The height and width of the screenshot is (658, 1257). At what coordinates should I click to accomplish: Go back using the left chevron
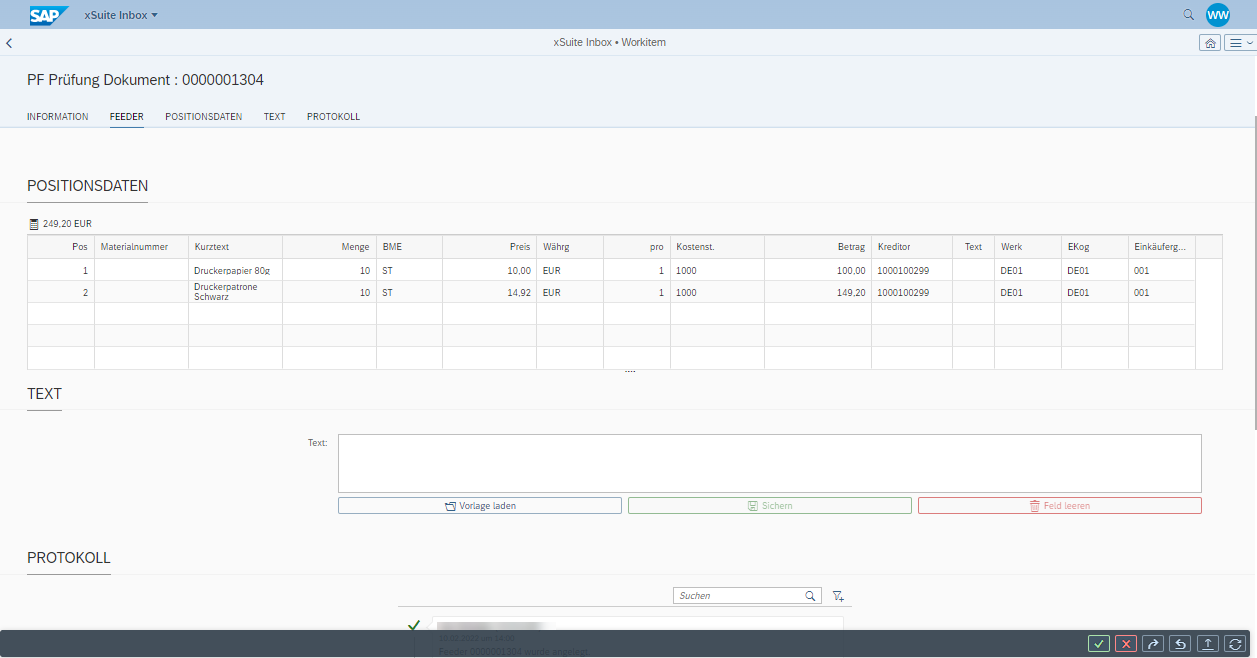pyautogui.click(x=9, y=43)
